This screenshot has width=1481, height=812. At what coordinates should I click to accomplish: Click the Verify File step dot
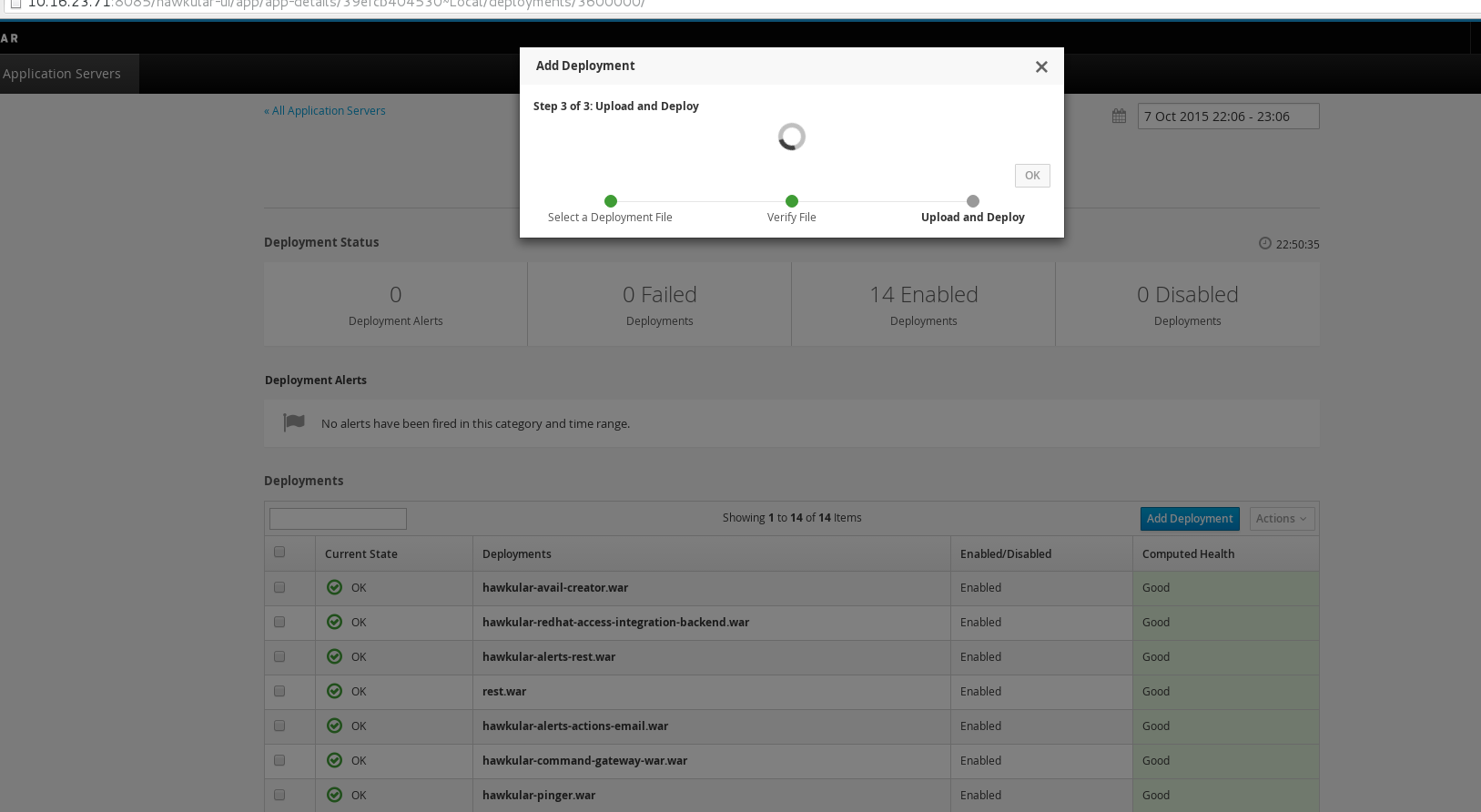(792, 201)
